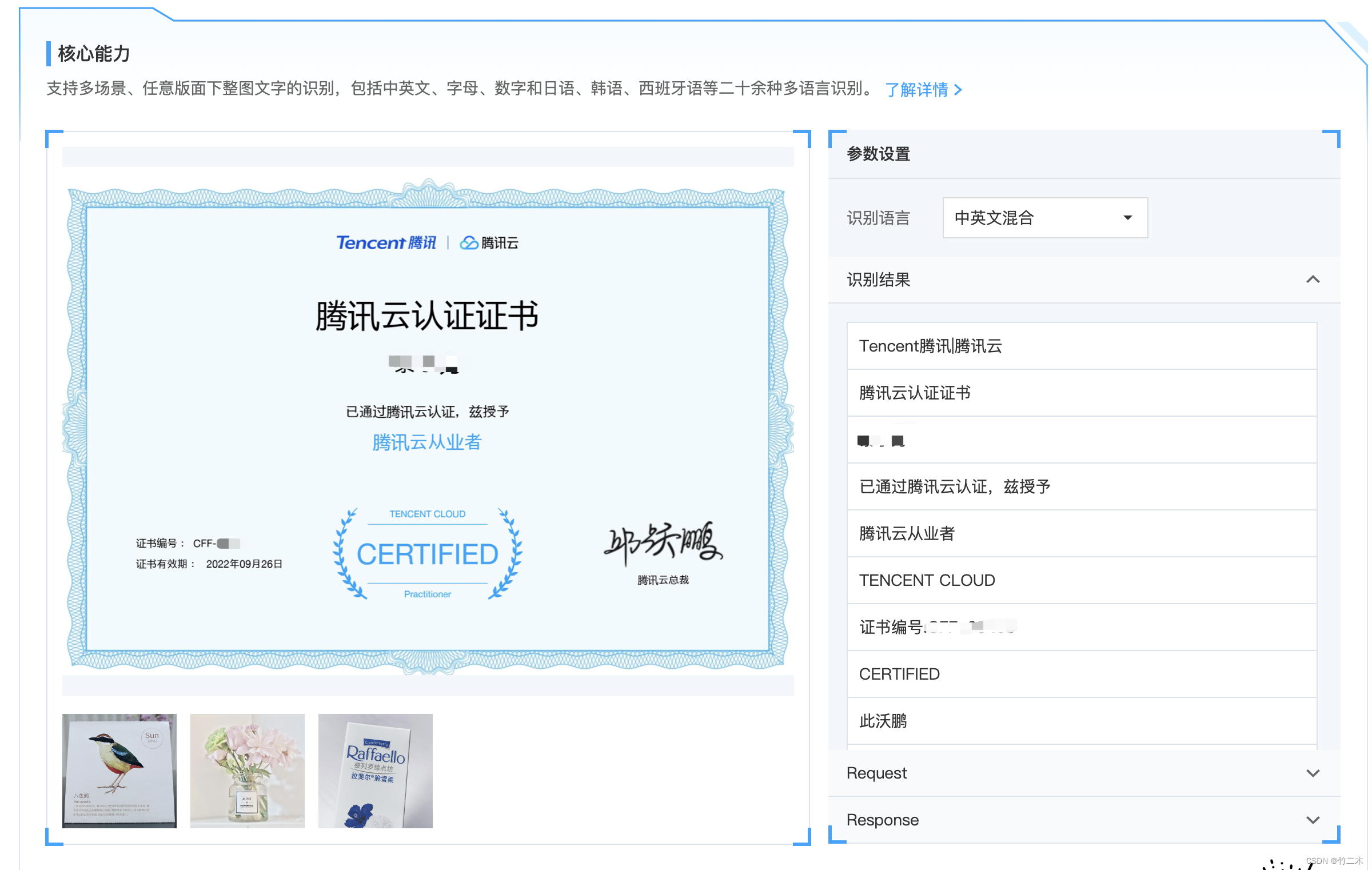Click the 识别语言 label
The width and height of the screenshot is (1372, 870).
(878, 218)
